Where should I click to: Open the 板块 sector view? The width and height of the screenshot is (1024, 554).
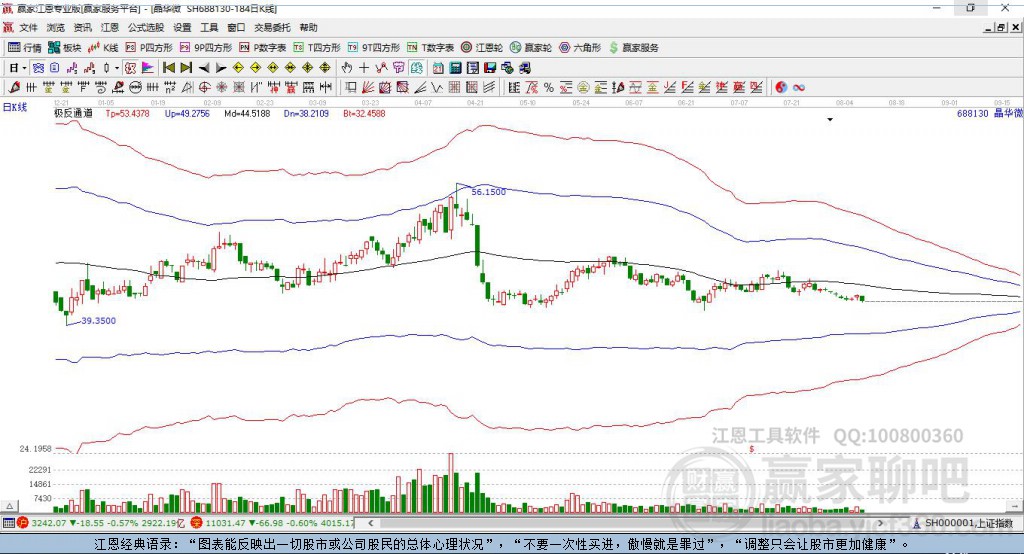click(x=65, y=48)
